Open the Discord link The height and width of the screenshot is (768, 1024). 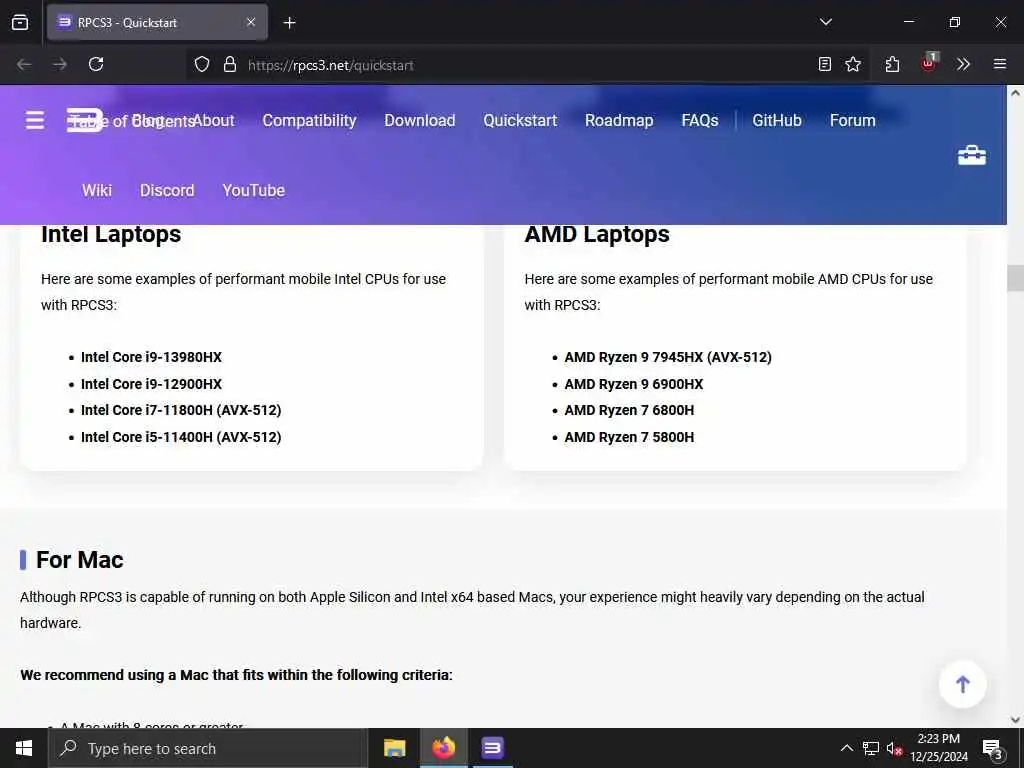tap(167, 190)
